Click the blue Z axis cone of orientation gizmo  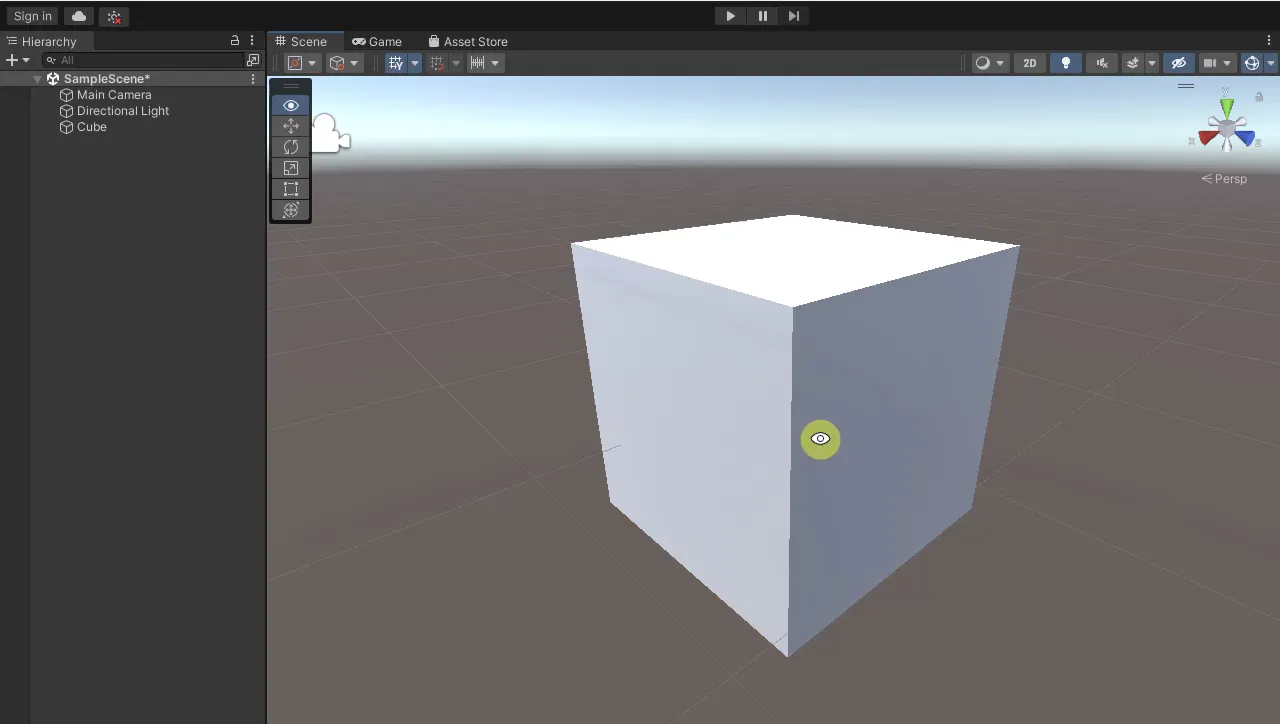tap(1245, 138)
